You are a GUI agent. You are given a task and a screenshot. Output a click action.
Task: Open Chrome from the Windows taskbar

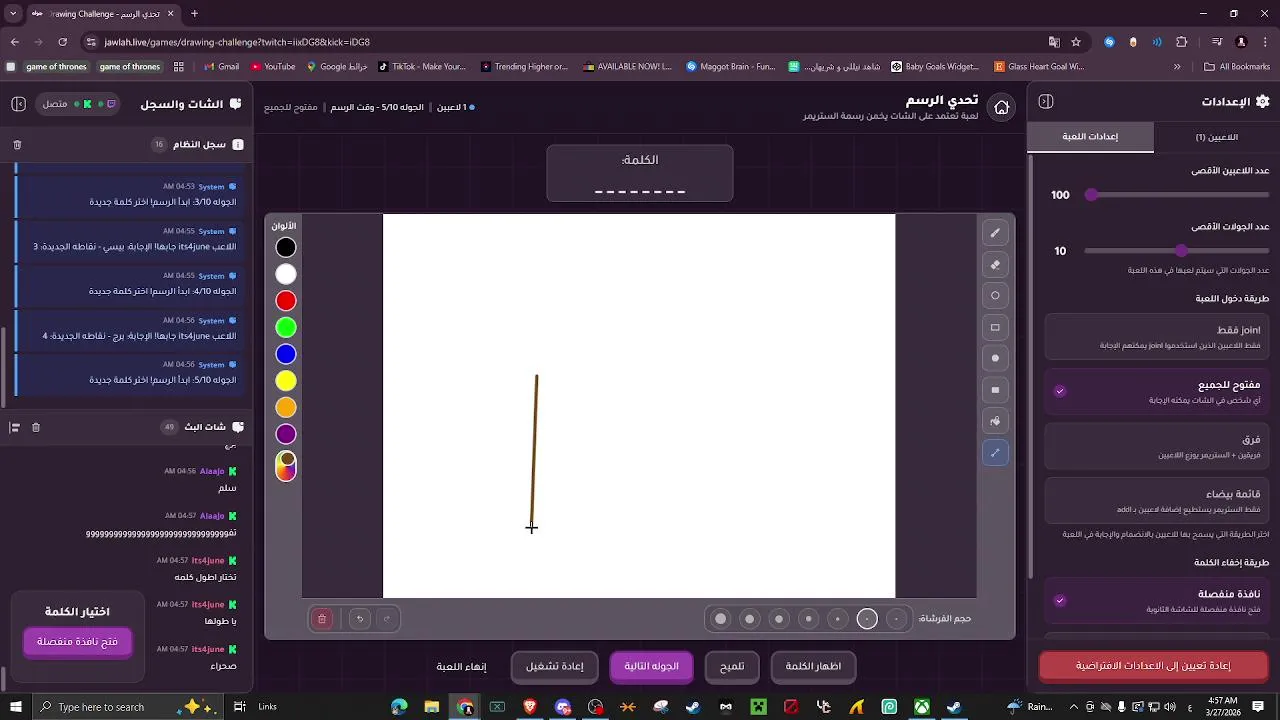[465, 707]
